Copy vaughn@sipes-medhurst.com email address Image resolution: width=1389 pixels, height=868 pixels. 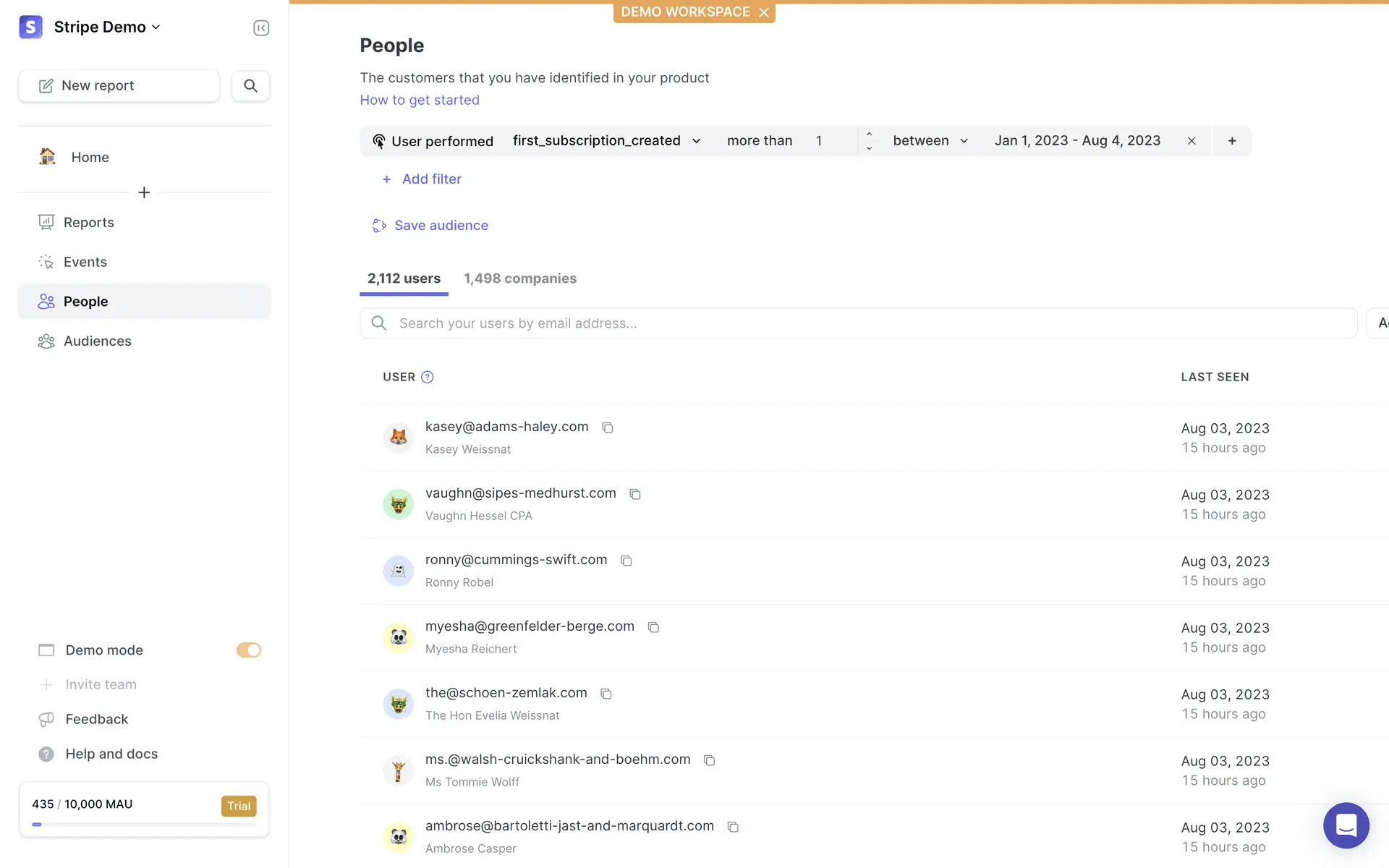pos(635,494)
